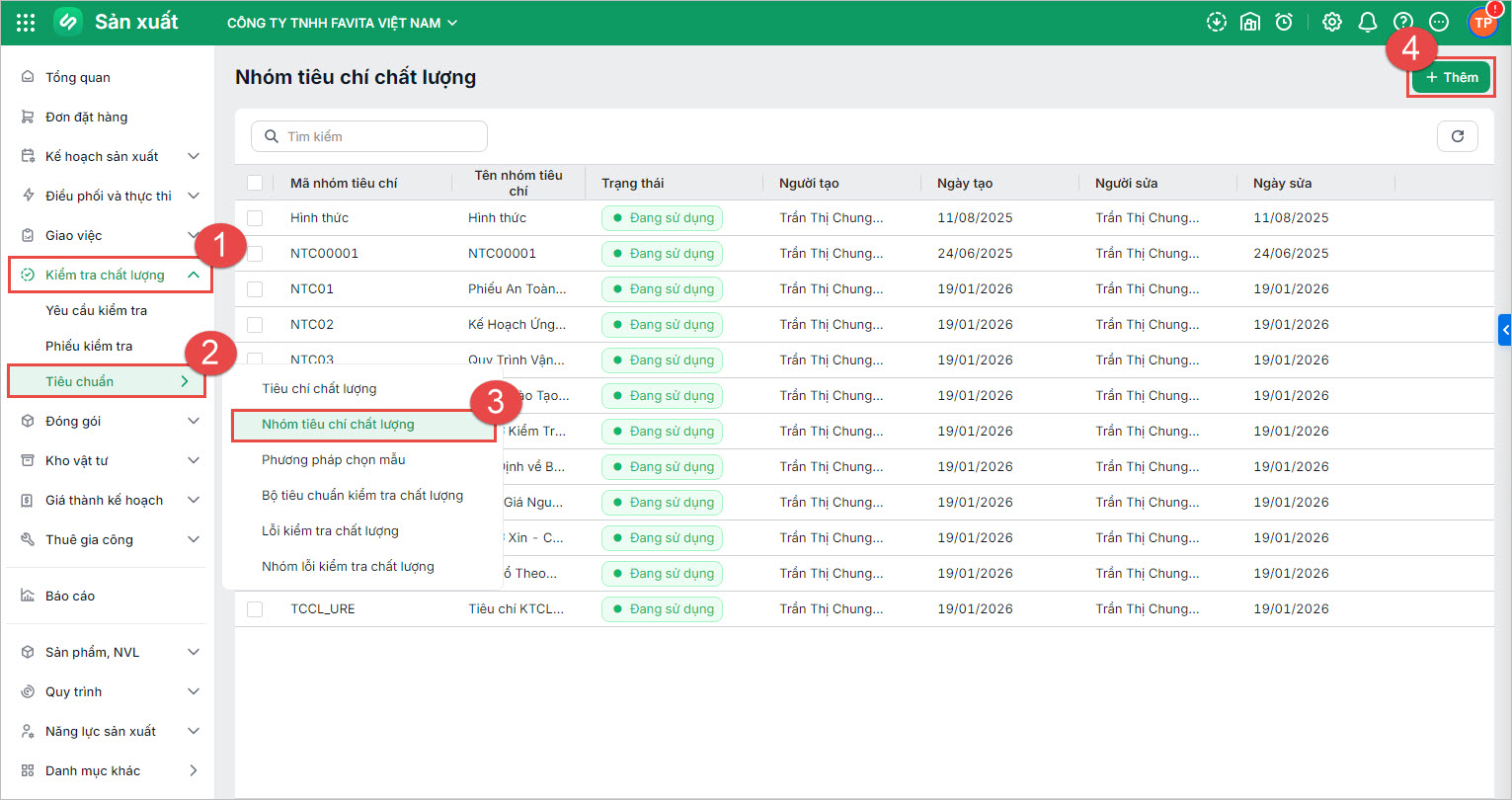
Task: Click the Ngày sửa column header
Action: (1283, 183)
